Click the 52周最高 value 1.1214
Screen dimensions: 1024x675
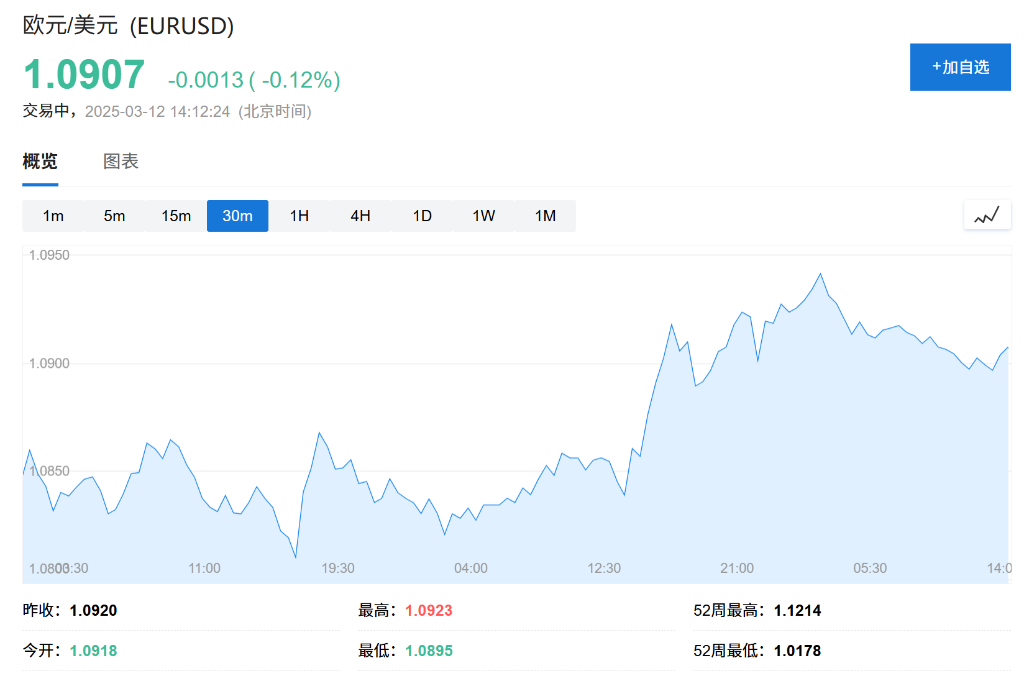[x=797, y=610]
